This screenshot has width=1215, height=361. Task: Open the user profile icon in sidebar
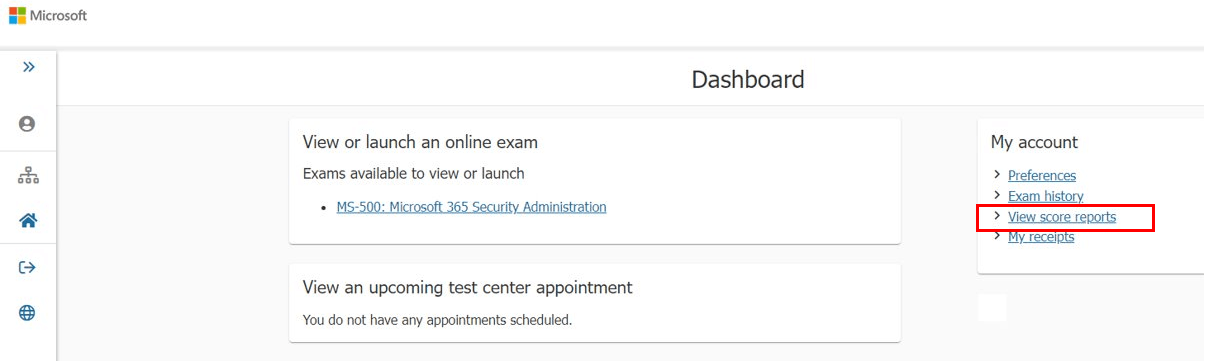click(x=27, y=124)
